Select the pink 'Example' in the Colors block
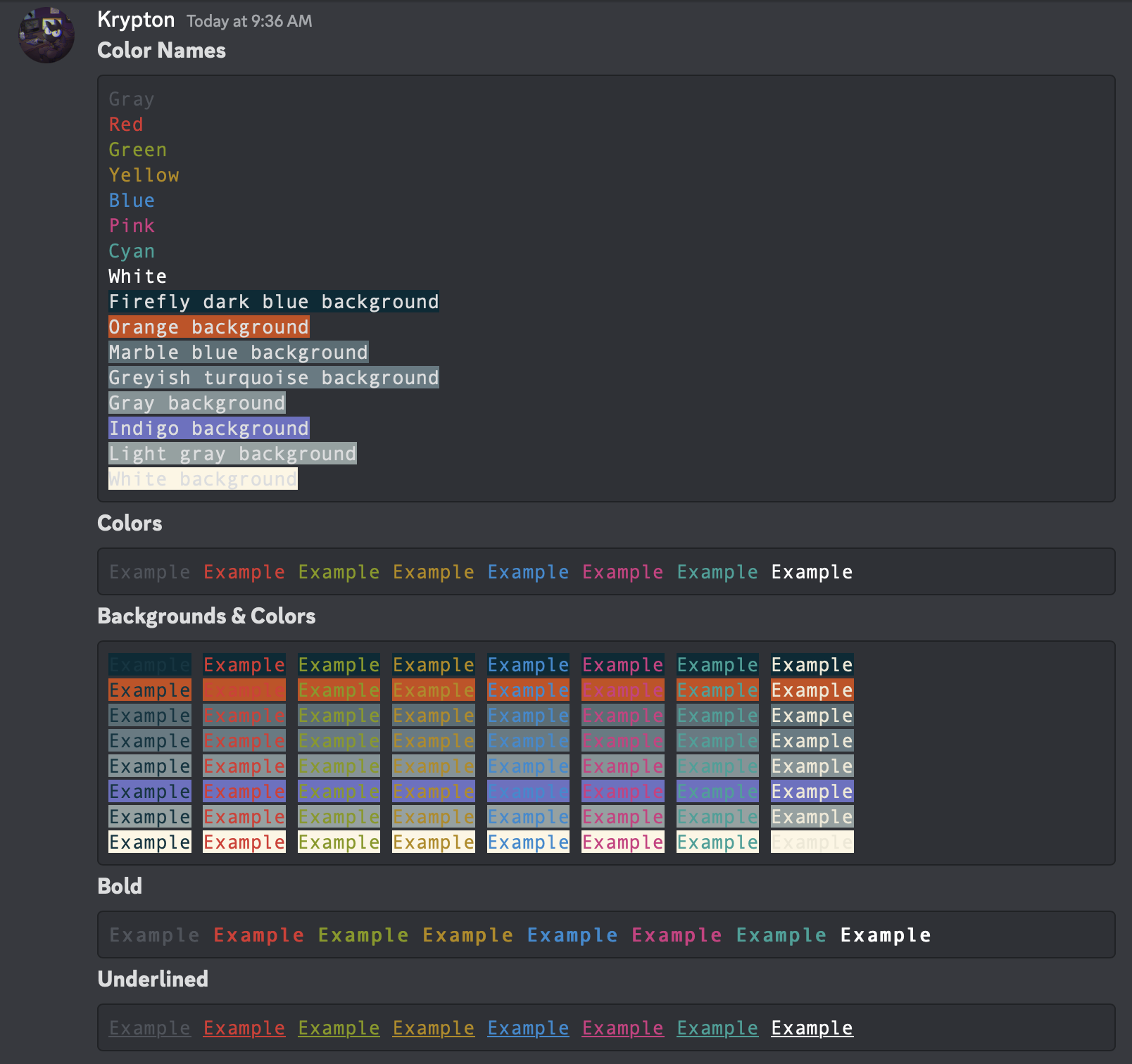The image size is (1132, 1064). tap(623, 572)
